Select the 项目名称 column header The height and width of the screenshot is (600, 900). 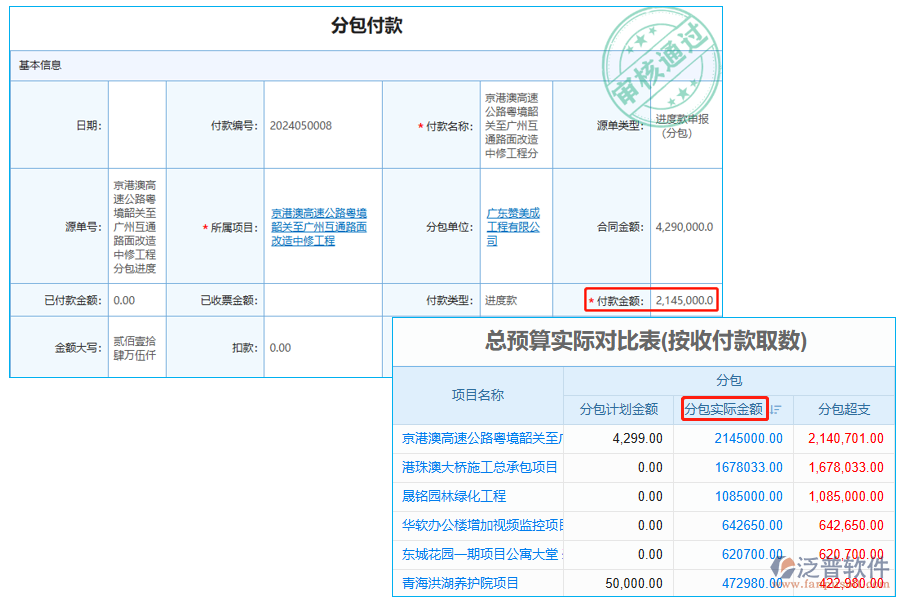click(475, 396)
